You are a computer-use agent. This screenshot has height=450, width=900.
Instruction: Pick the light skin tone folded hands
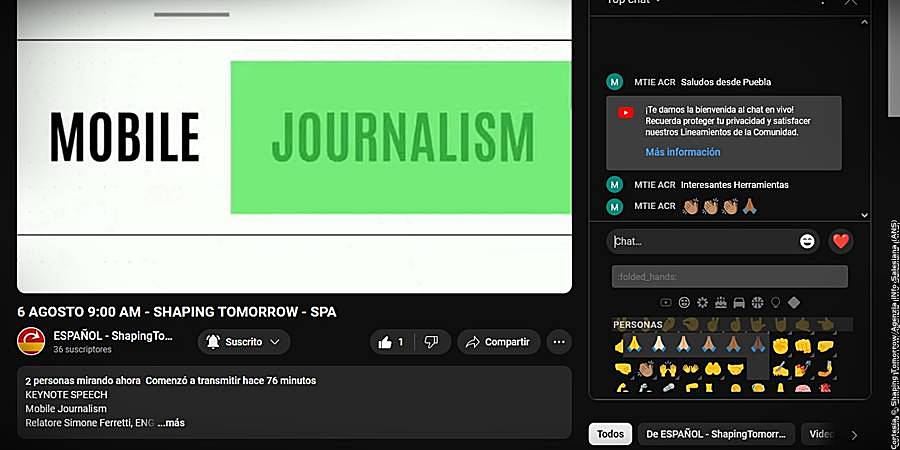pyautogui.click(x=659, y=346)
